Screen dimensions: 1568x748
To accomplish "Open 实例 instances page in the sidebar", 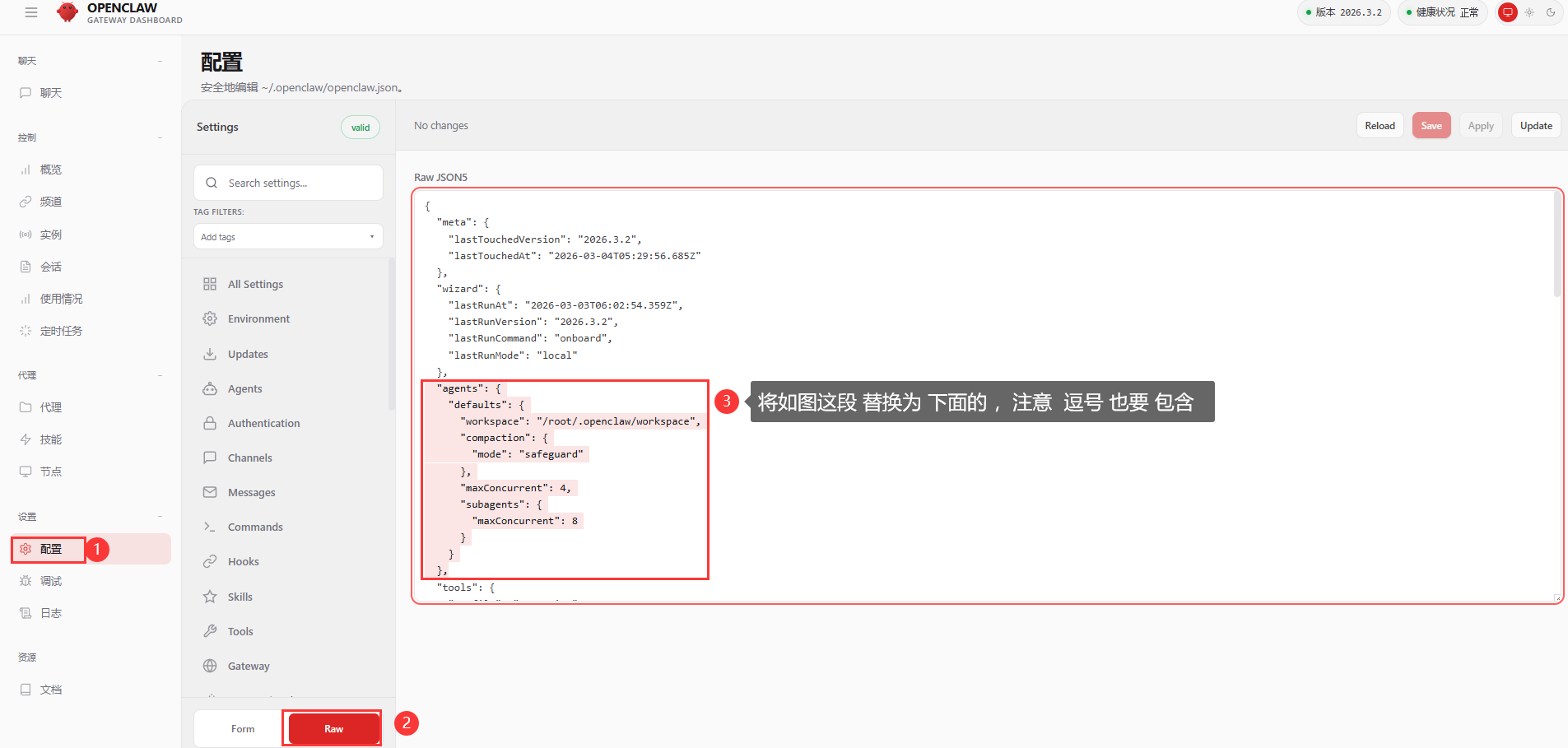I will click(51, 235).
